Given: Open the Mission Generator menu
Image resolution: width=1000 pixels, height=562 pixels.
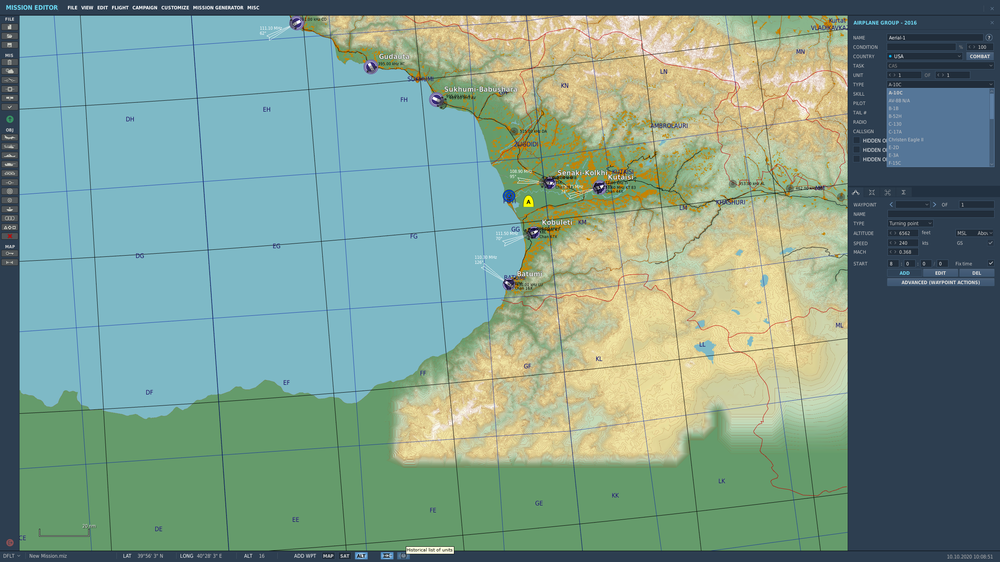Looking at the screenshot, I should click(x=218, y=8).
